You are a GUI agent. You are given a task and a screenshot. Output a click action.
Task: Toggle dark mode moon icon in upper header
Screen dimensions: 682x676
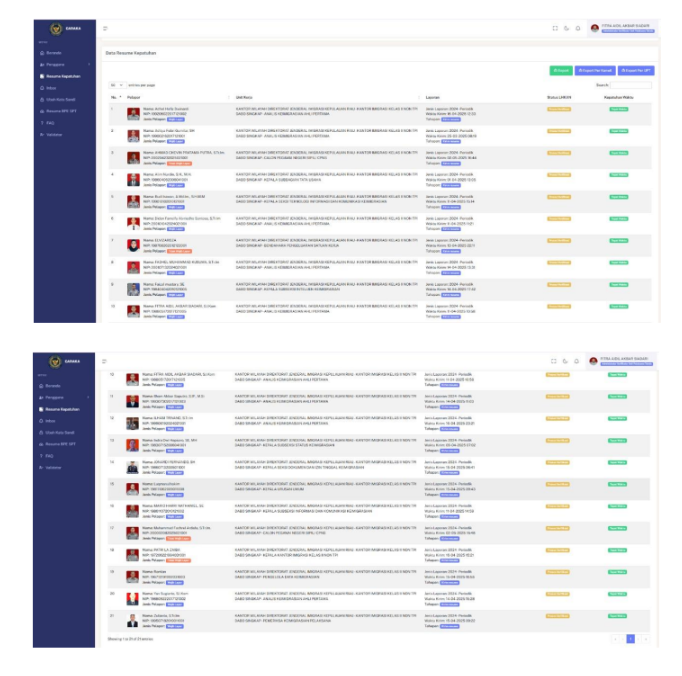(566, 28)
